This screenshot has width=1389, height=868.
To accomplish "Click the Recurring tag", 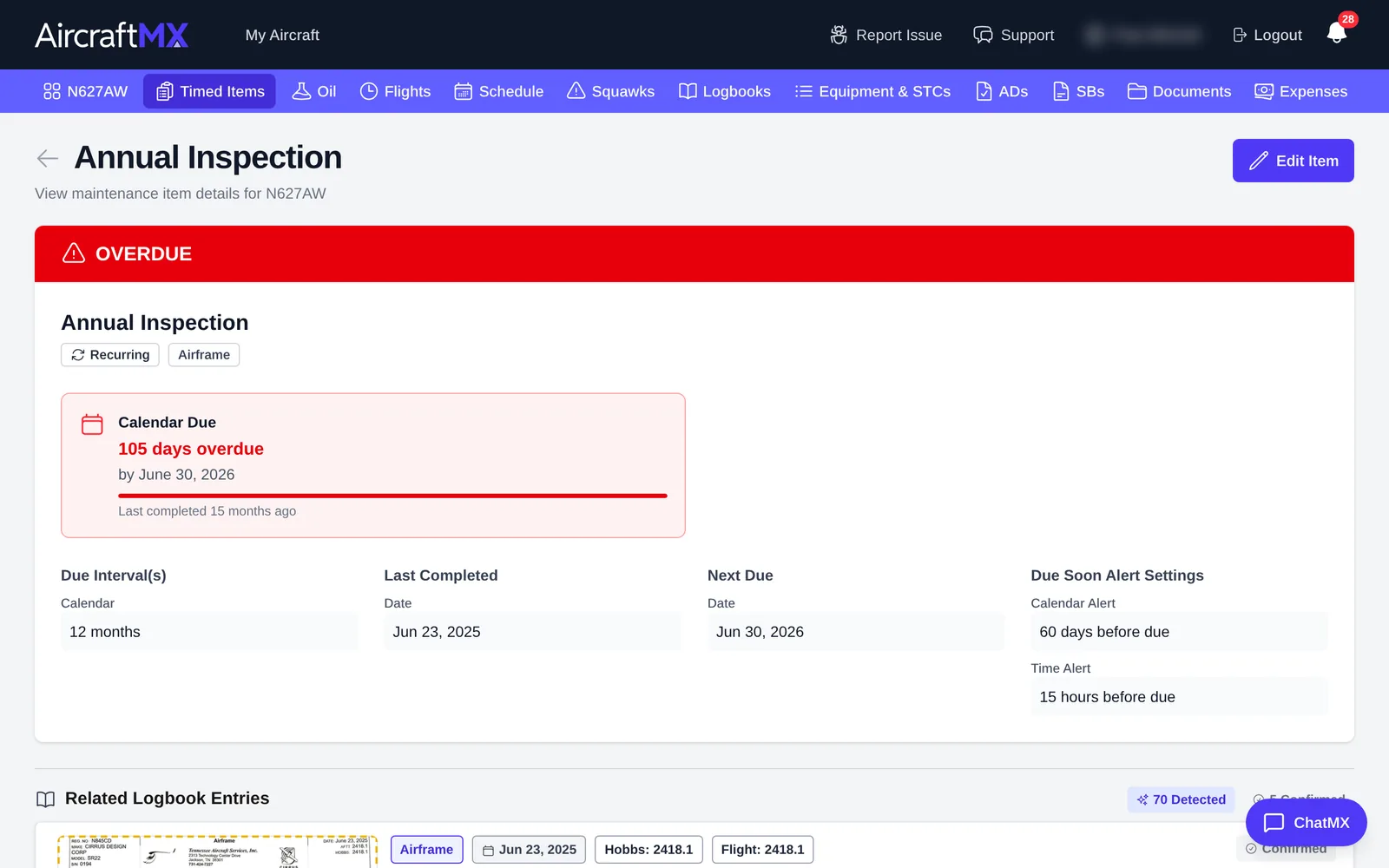I will (x=110, y=355).
